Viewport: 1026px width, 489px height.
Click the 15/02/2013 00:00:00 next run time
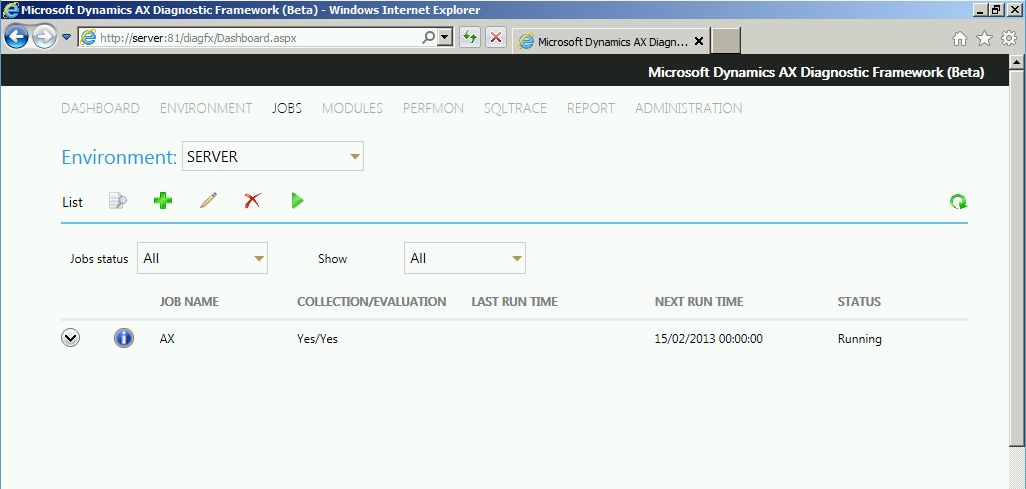(x=709, y=339)
